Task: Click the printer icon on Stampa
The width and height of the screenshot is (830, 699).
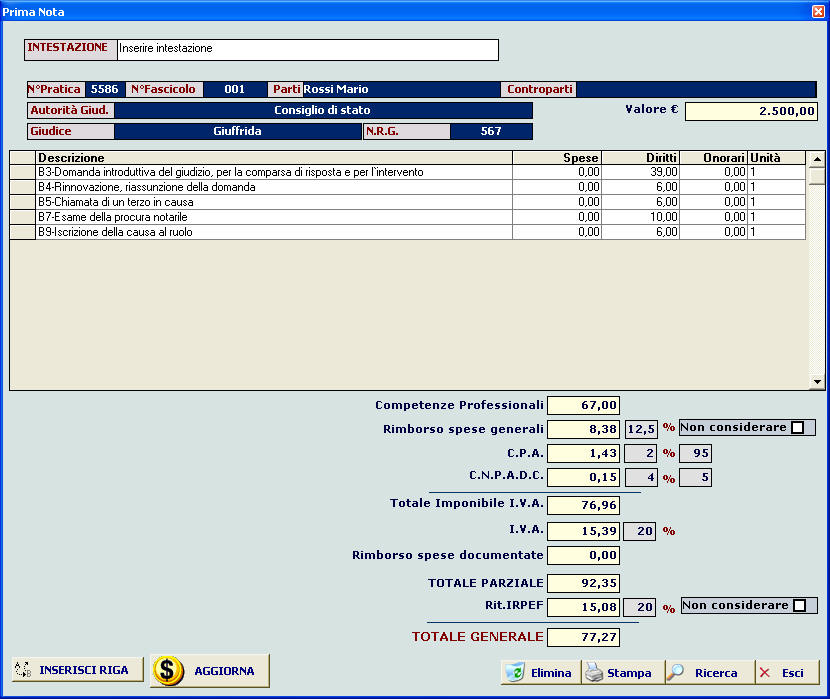Action: pyautogui.click(x=594, y=672)
